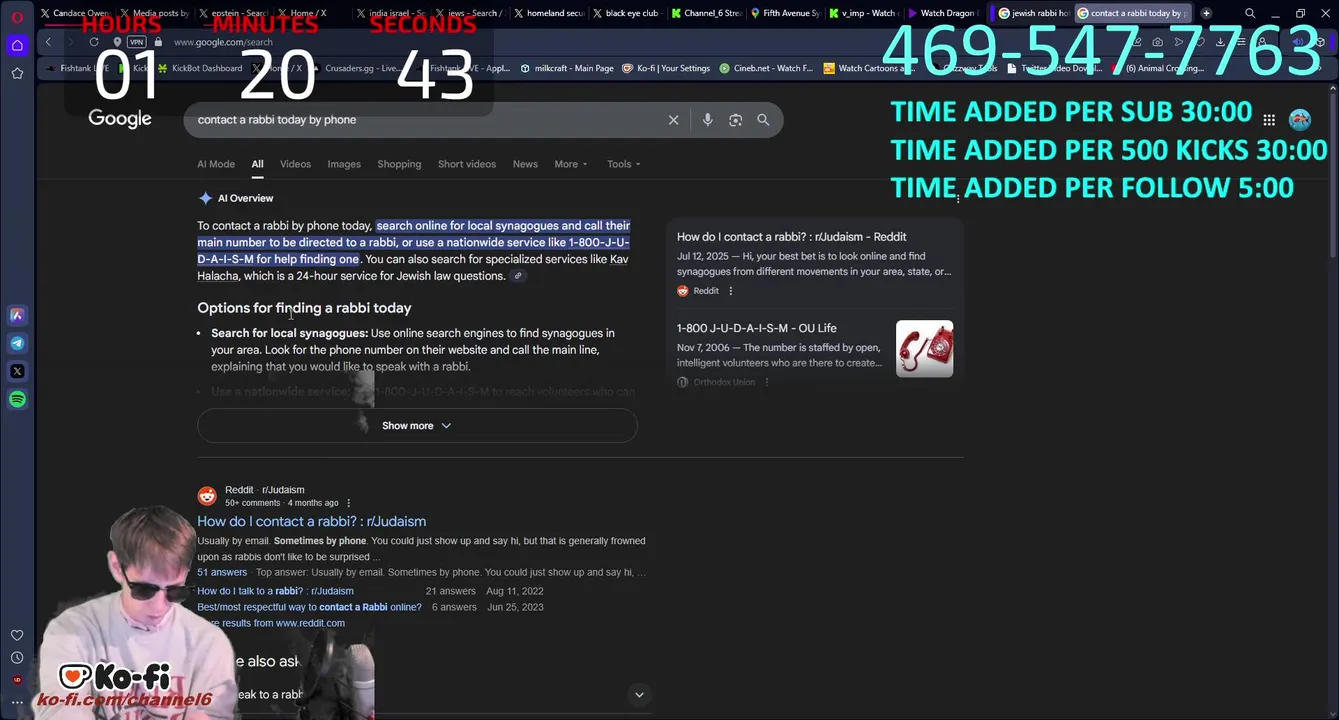Image resolution: width=1339 pixels, height=720 pixels.
Task: Open 'How do I talk to a rabbi?' sublink
Action: pyautogui.click(x=275, y=591)
